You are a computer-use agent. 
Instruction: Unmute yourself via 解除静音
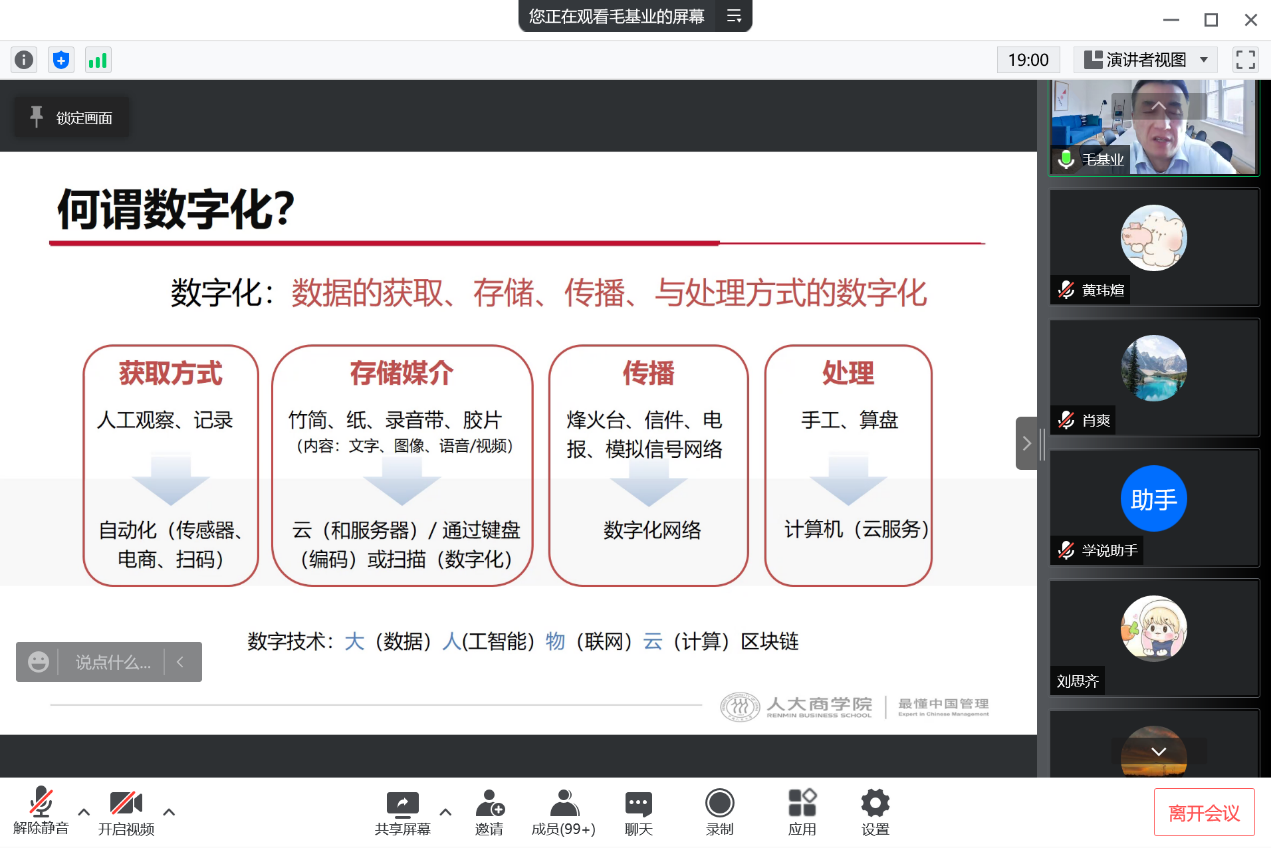41,811
